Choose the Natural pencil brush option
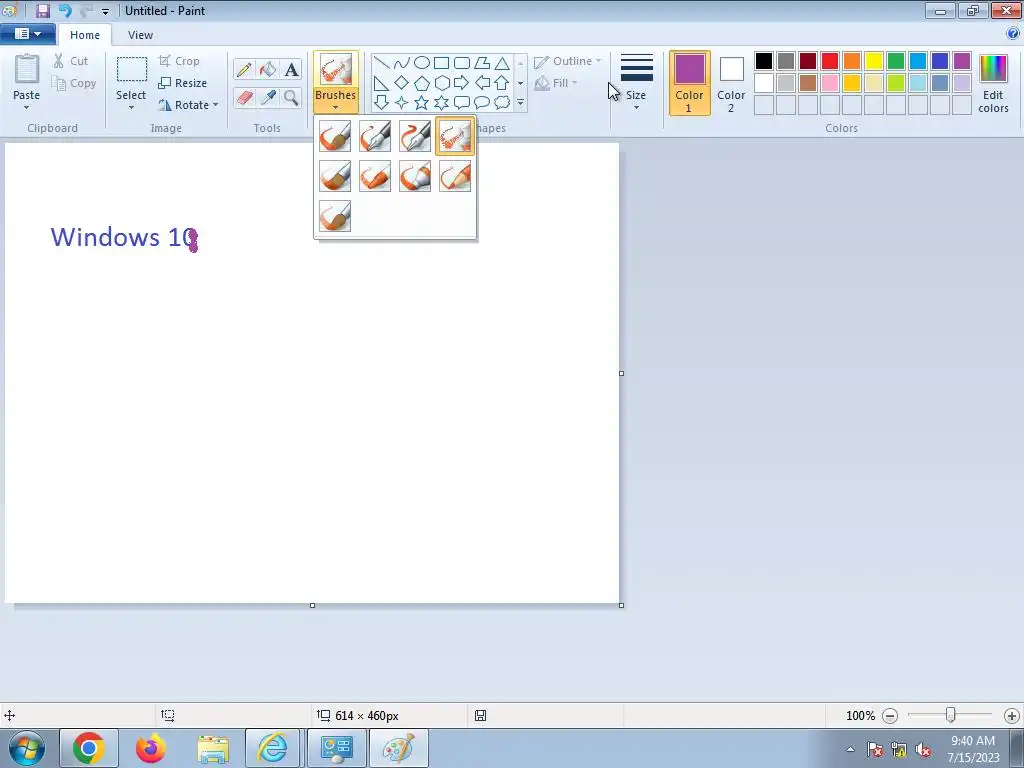 point(455,176)
